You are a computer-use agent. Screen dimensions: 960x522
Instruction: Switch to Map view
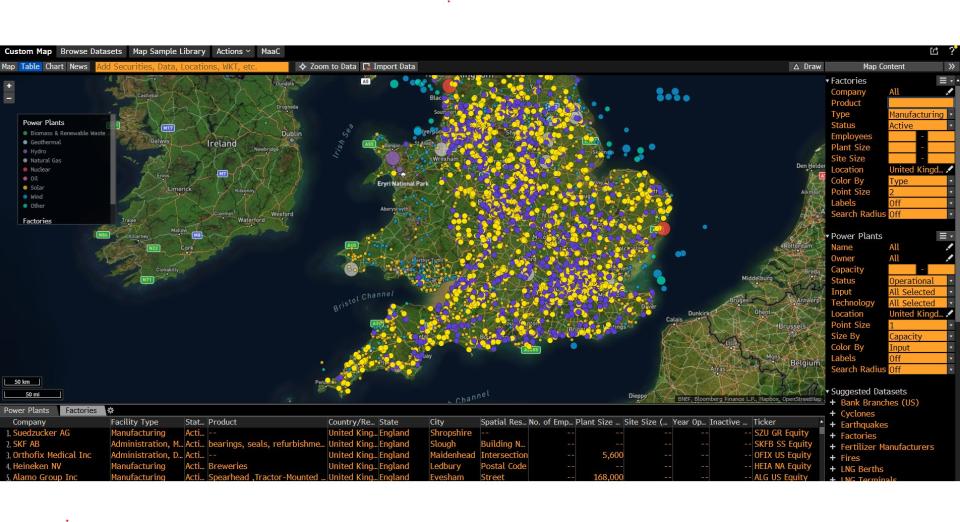pos(8,67)
